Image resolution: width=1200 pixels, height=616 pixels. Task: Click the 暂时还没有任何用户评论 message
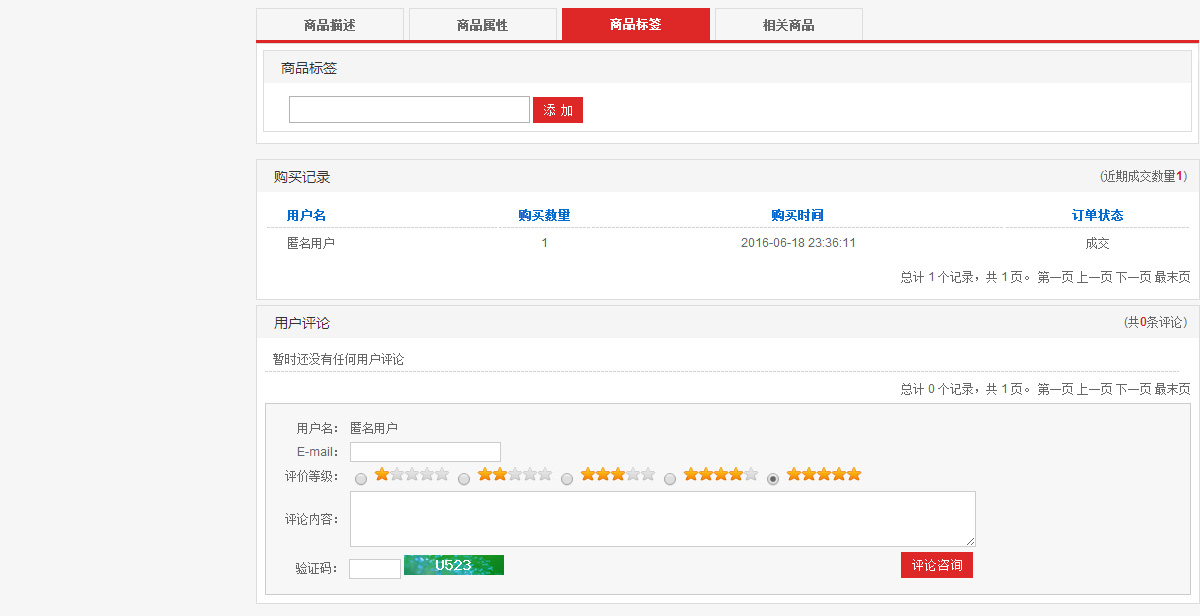pos(338,359)
